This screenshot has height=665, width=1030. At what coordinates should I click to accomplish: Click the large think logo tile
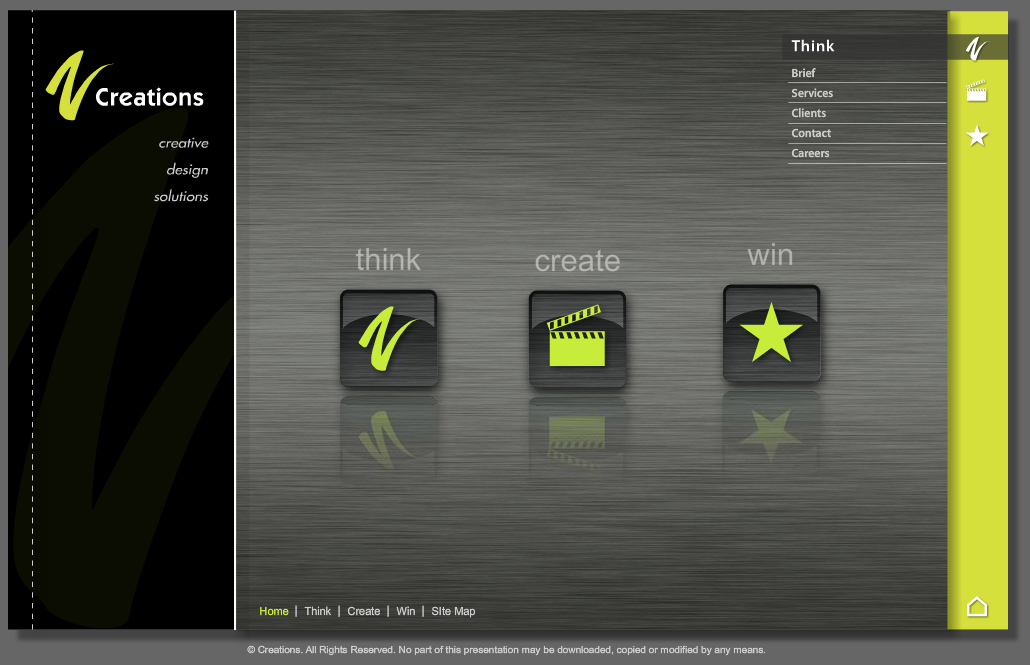[x=388, y=338]
